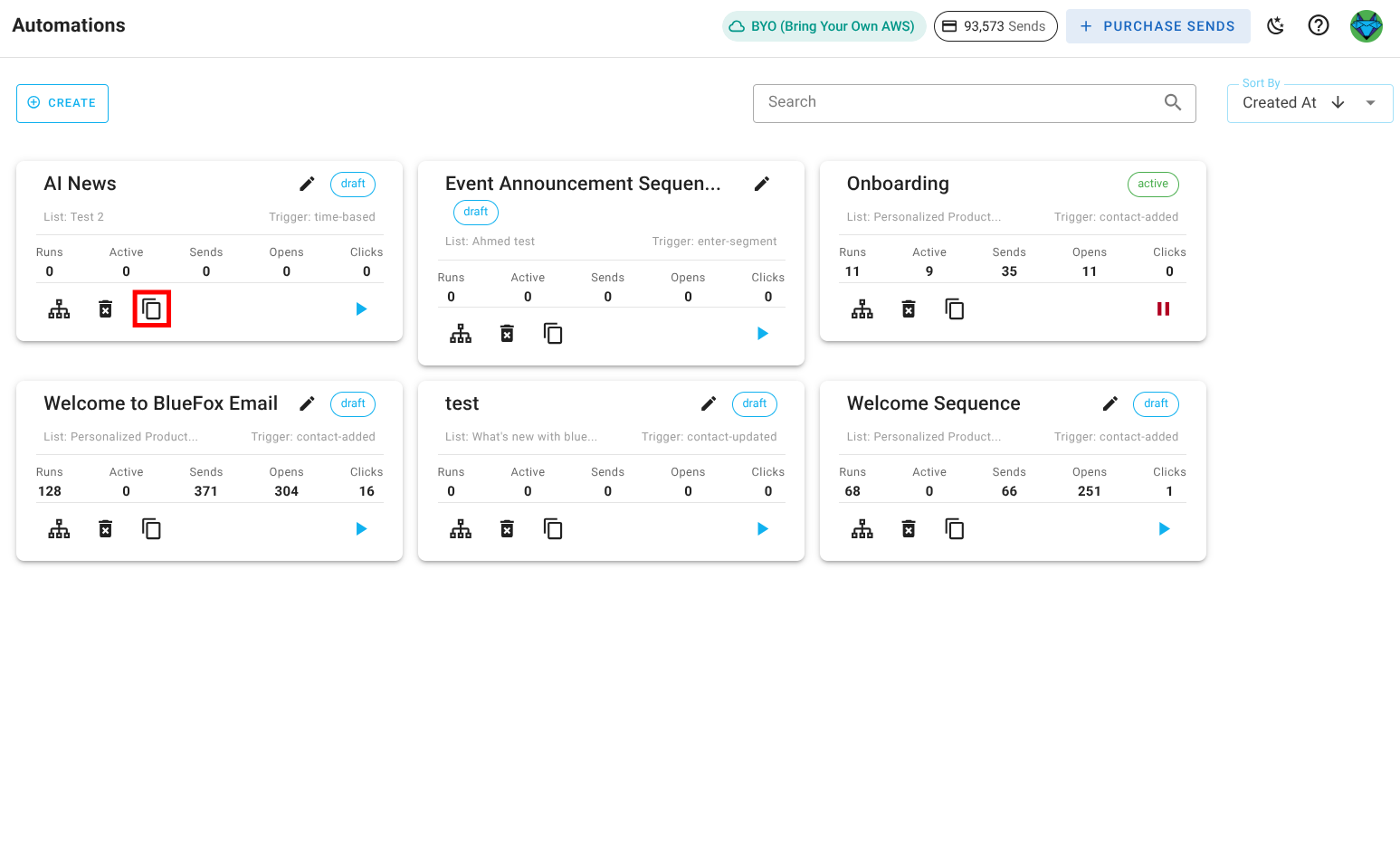The height and width of the screenshot is (863, 1400).
Task: Start the Event Announcement Sequence automation
Action: point(763,334)
